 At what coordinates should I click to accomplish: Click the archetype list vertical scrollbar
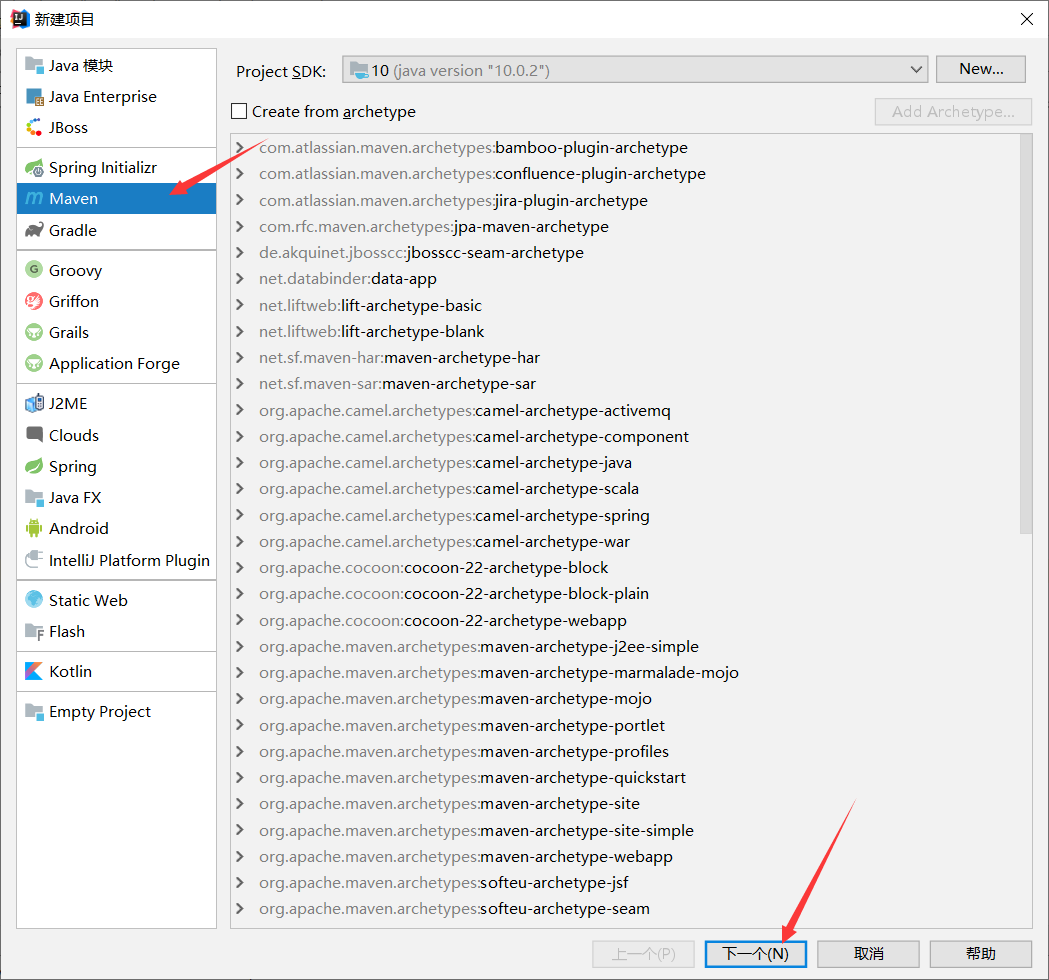[1026, 333]
